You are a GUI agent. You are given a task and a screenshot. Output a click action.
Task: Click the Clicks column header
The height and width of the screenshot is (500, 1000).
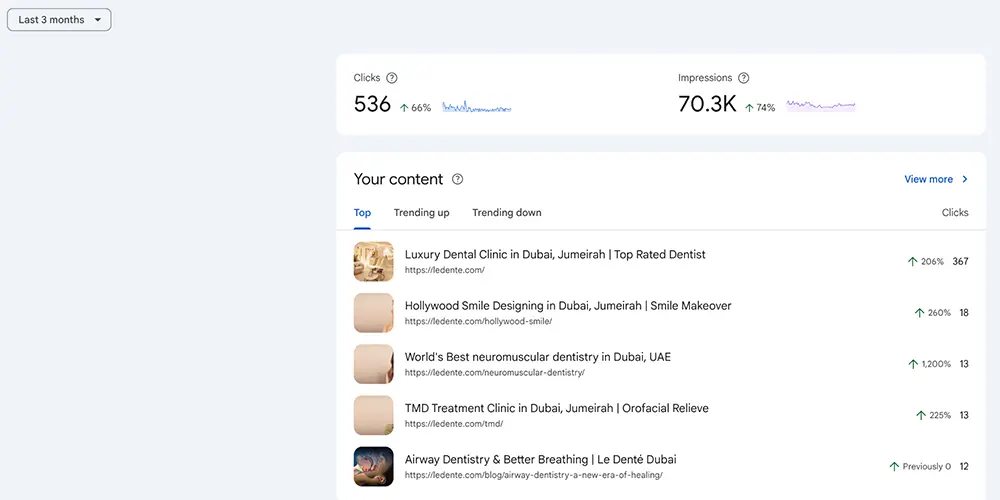(955, 213)
